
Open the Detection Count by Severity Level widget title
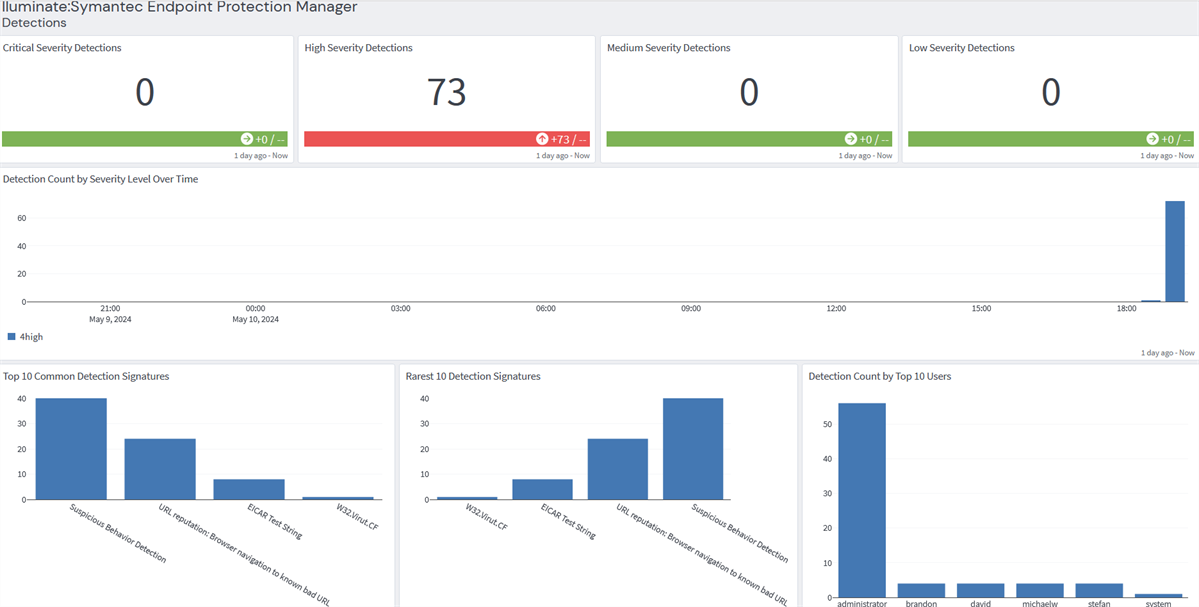100,179
